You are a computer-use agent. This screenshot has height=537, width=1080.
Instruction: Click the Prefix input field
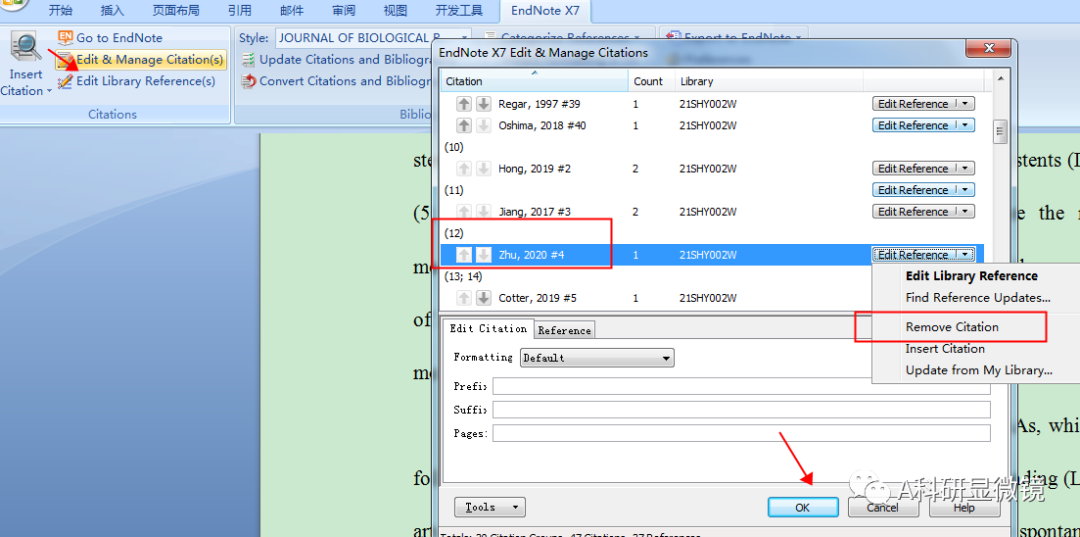tap(741, 386)
